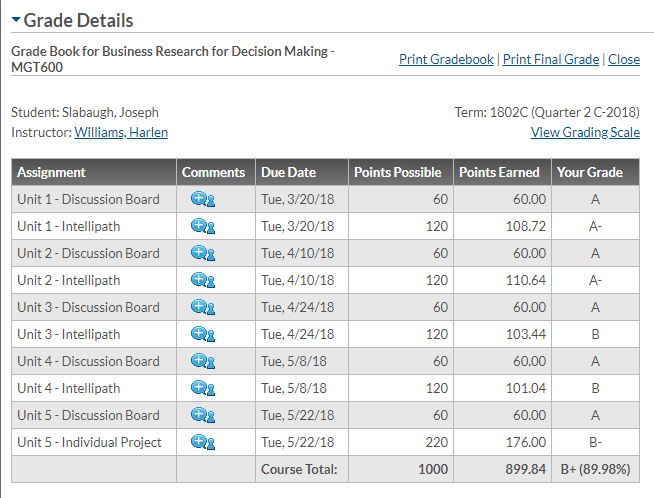Open instructor Williams, Harlen profile link
The image size is (654, 498).
(121, 132)
